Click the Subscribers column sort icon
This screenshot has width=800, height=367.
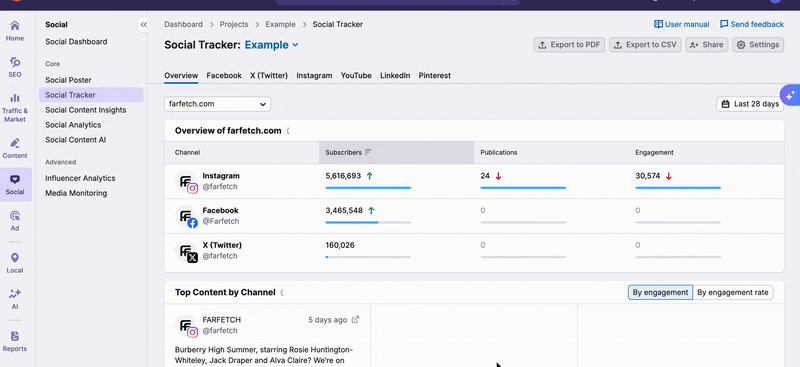pyautogui.click(x=368, y=152)
